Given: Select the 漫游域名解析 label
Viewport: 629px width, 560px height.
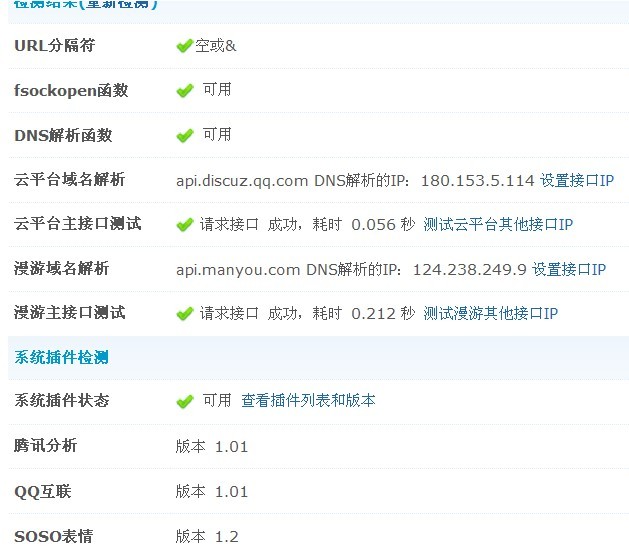Looking at the screenshot, I should tap(61, 269).
